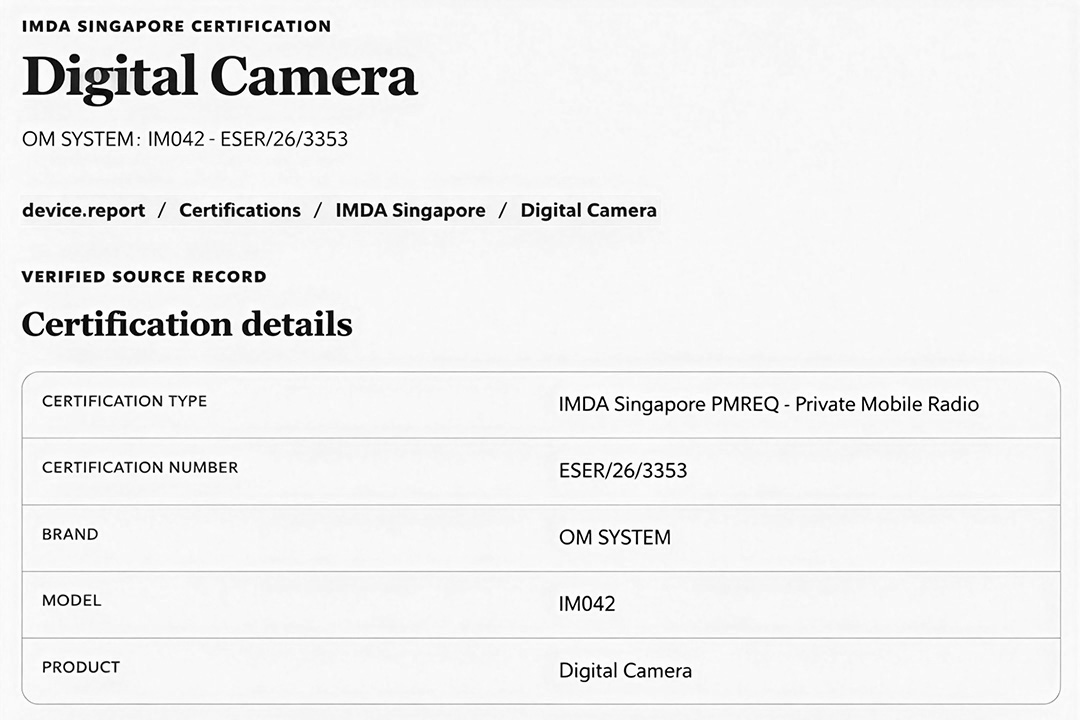The width and height of the screenshot is (1080, 720).
Task: Select the Digital Camera breadcrumb entry
Action: pyautogui.click(x=588, y=210)
